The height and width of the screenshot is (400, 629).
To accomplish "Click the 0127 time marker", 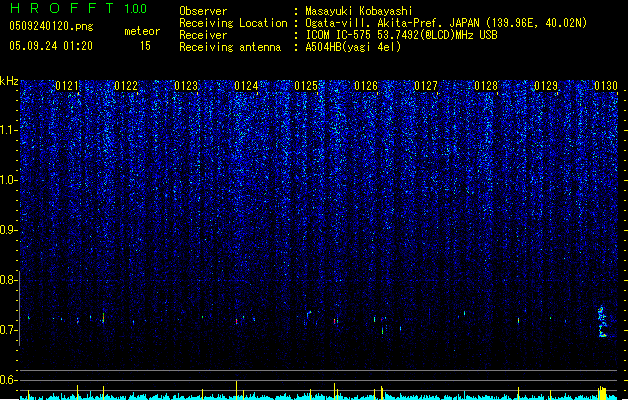I will (426, 86).
